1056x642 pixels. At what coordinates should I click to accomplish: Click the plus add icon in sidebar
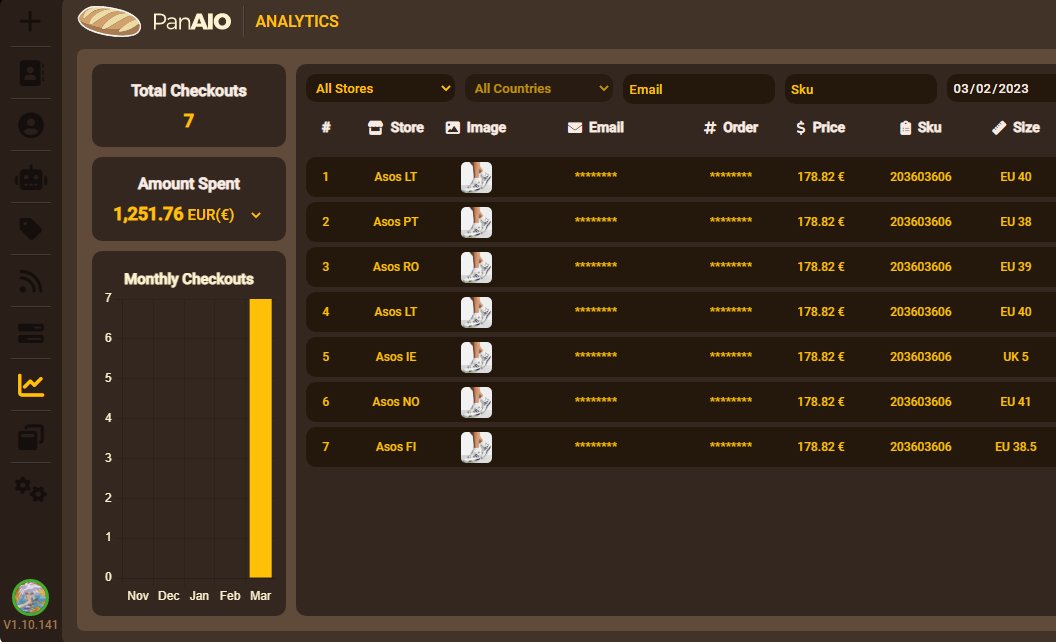point(30,21)
